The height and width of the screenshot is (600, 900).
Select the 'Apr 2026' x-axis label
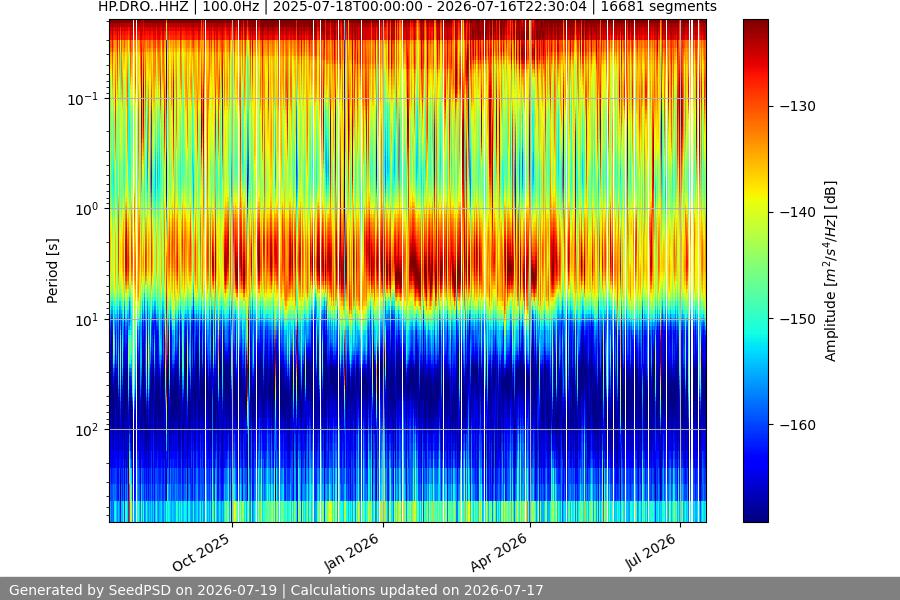[499, 552]
